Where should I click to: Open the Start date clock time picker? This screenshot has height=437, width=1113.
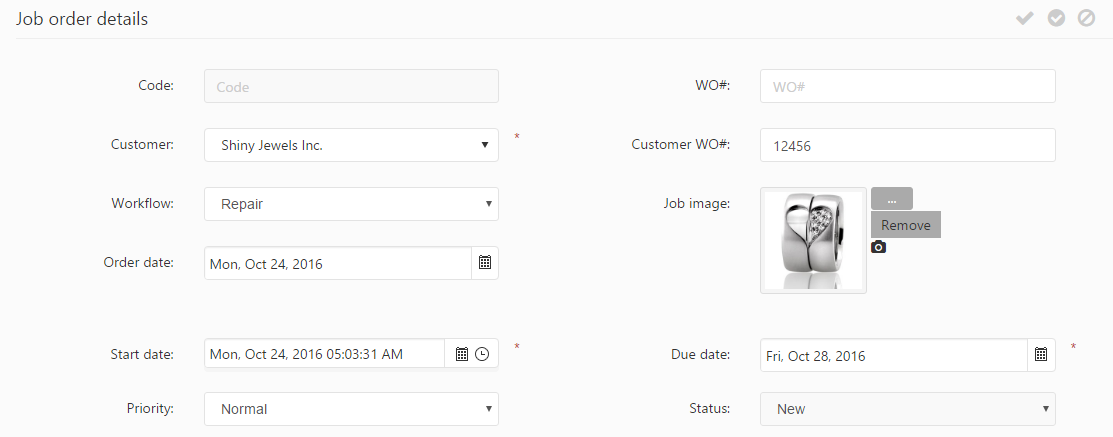click(482, 354)
